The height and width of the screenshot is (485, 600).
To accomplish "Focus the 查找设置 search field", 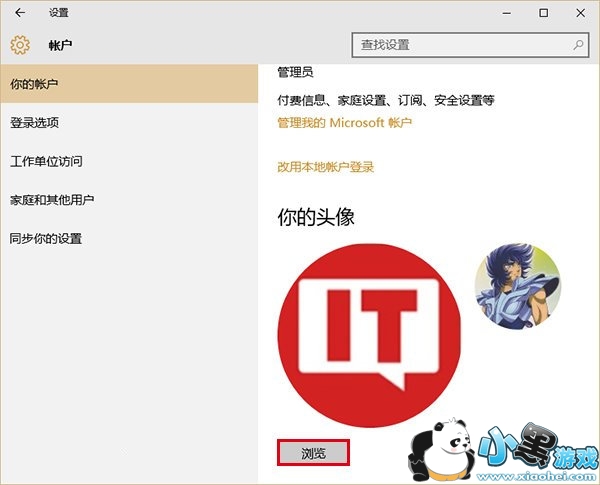I will pyautogui.click(x=470, y=45).
